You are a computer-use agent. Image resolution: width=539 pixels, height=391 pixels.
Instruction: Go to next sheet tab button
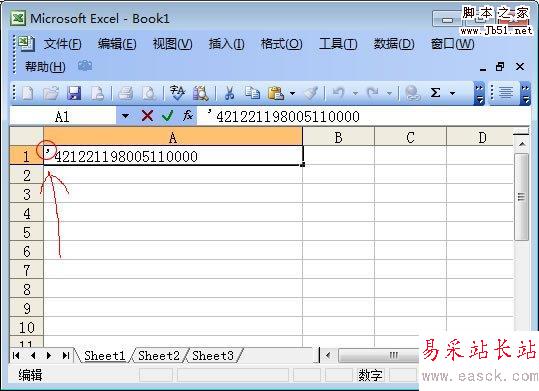tap(49, 356)
